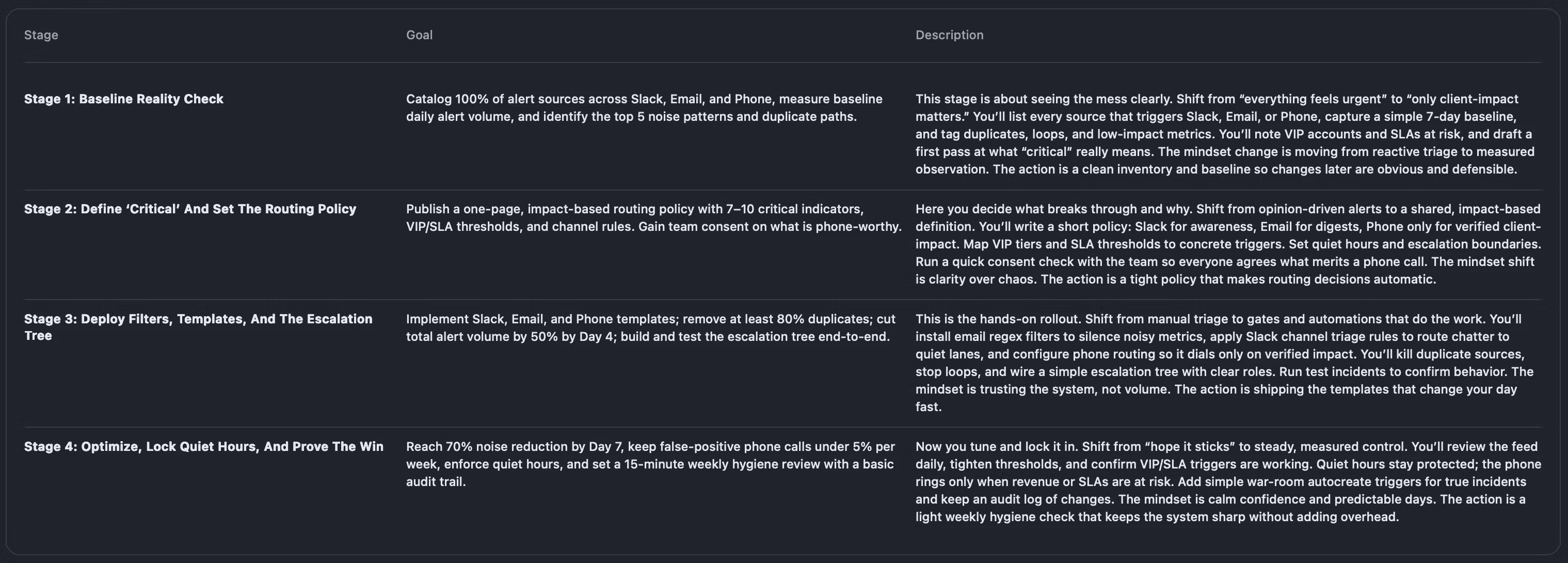The height and width of the screenshot is (563, 1568).
Task: Click the Stage 1 goal about cataloging alert sources
Action: point(644,107)
